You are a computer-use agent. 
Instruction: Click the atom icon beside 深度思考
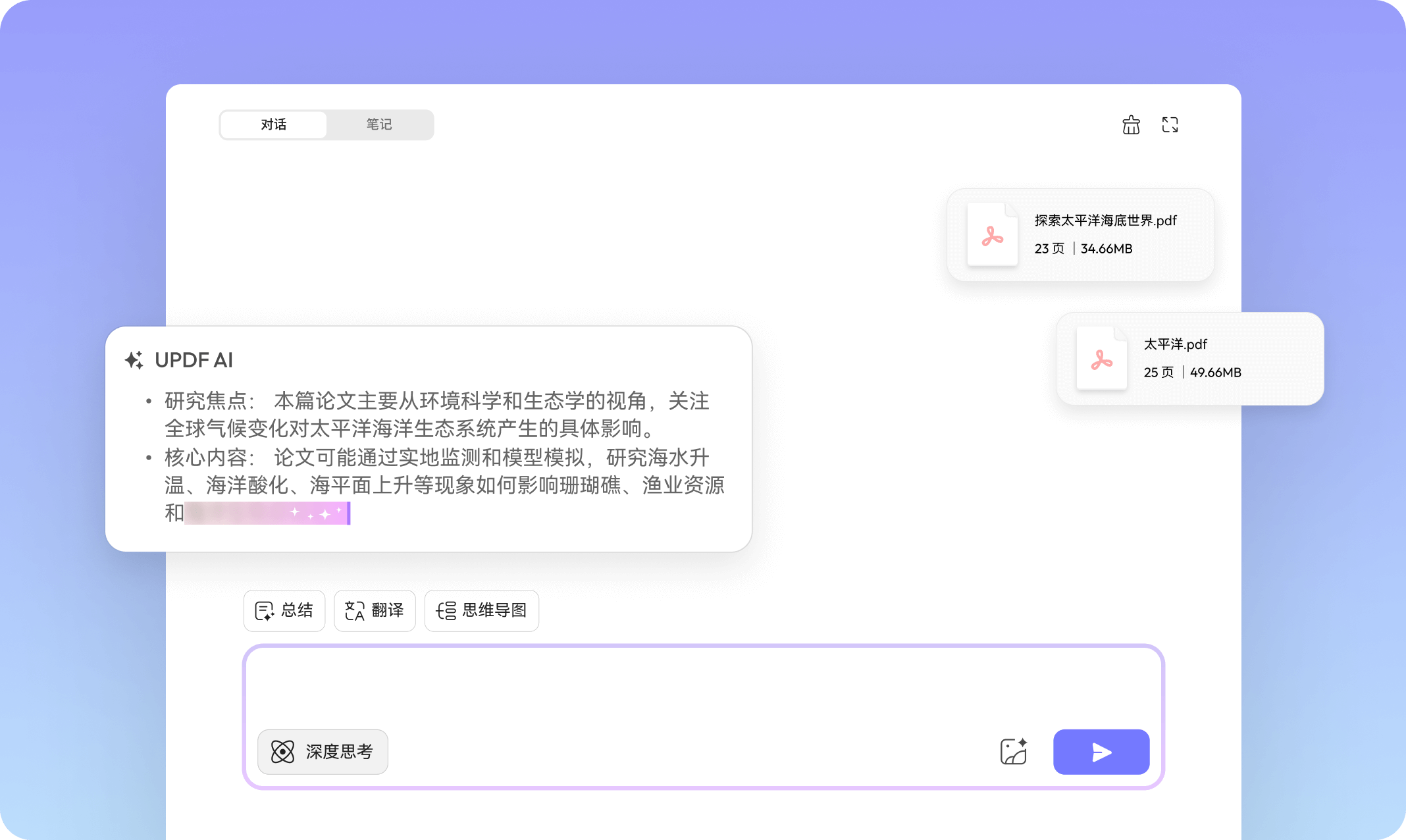282,751
